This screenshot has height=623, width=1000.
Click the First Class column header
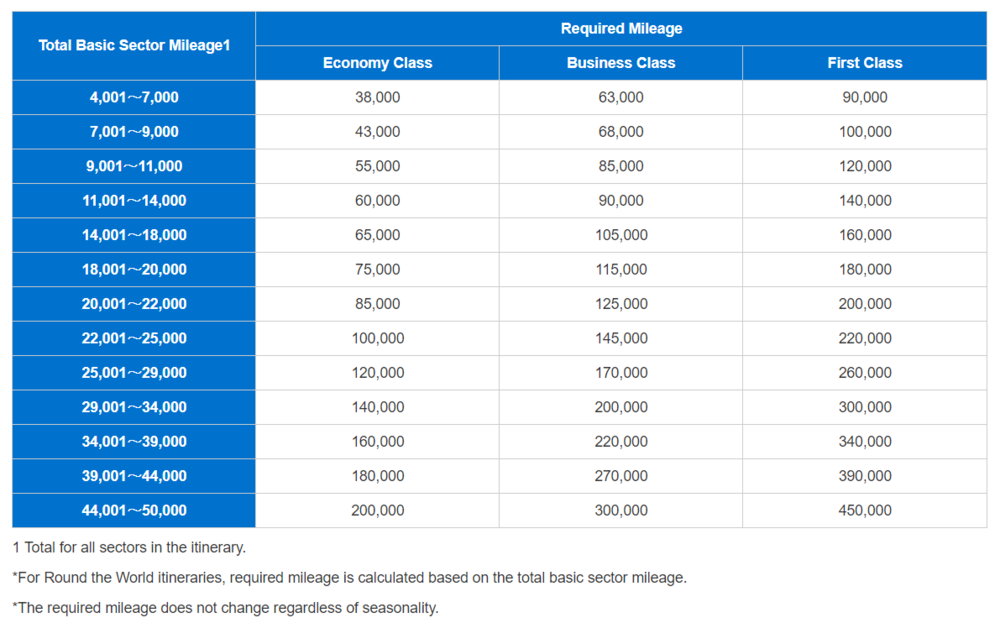(865, 63)
